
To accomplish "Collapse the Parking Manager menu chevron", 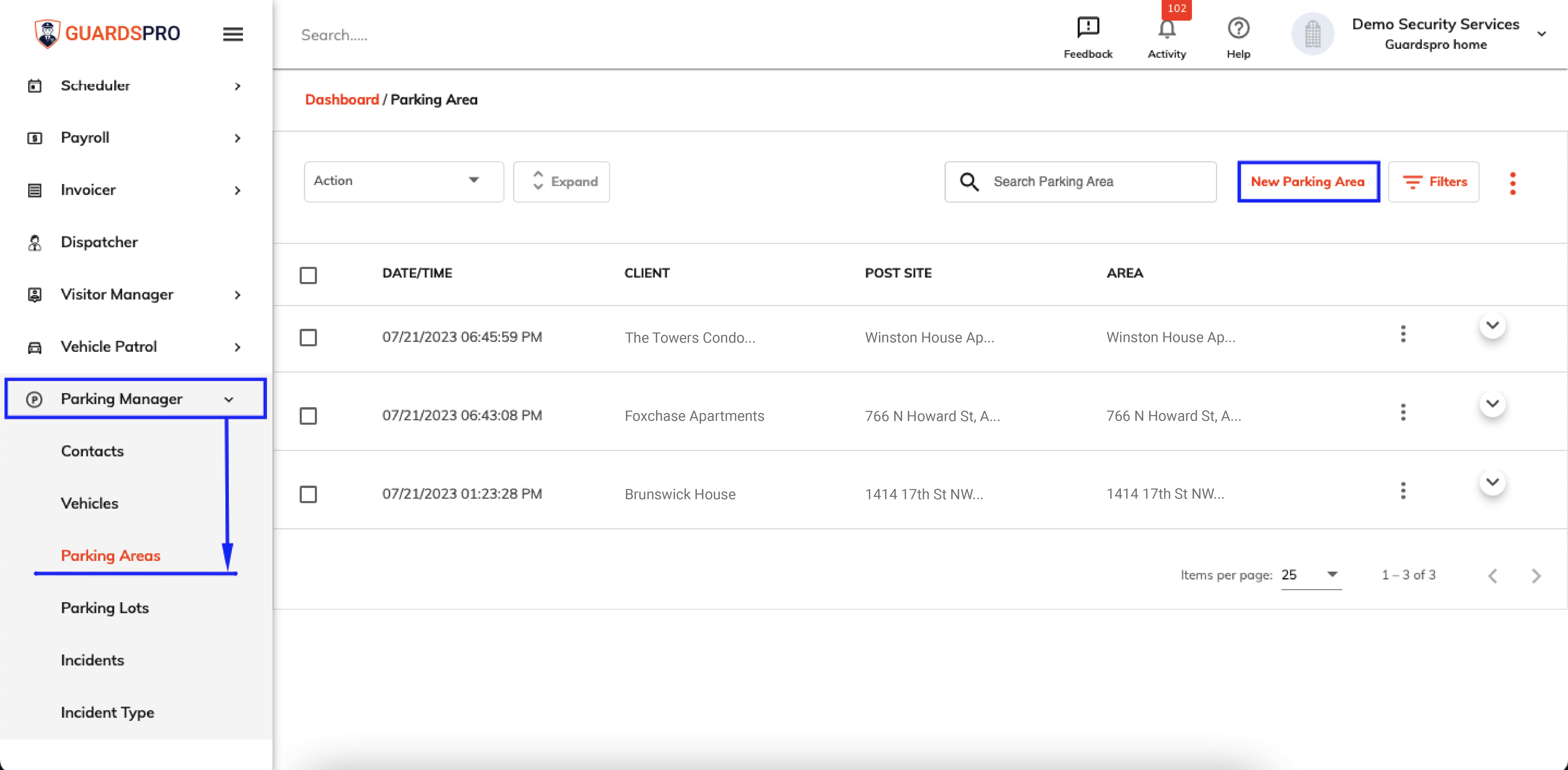I will click(x=229, y=400).
